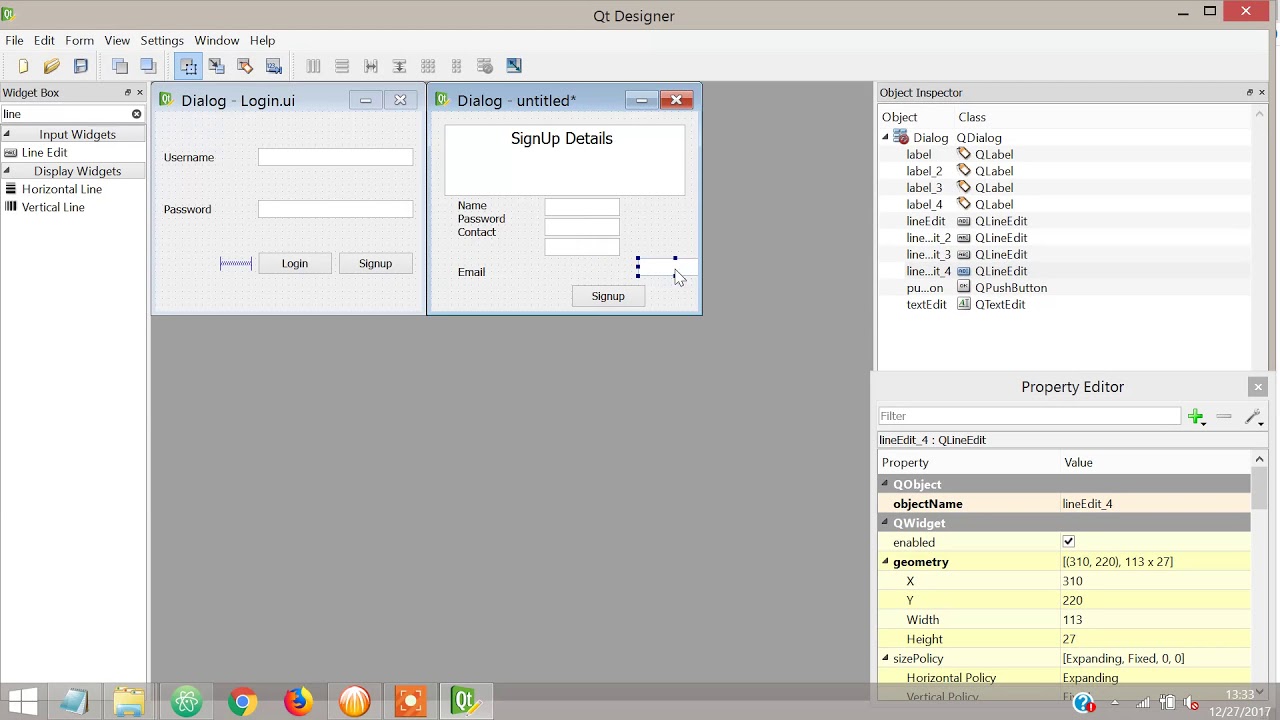Open the File menu

click(14, 40)
